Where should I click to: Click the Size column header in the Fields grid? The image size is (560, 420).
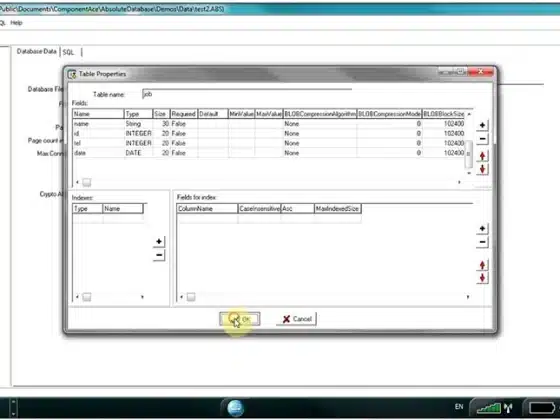161,114
